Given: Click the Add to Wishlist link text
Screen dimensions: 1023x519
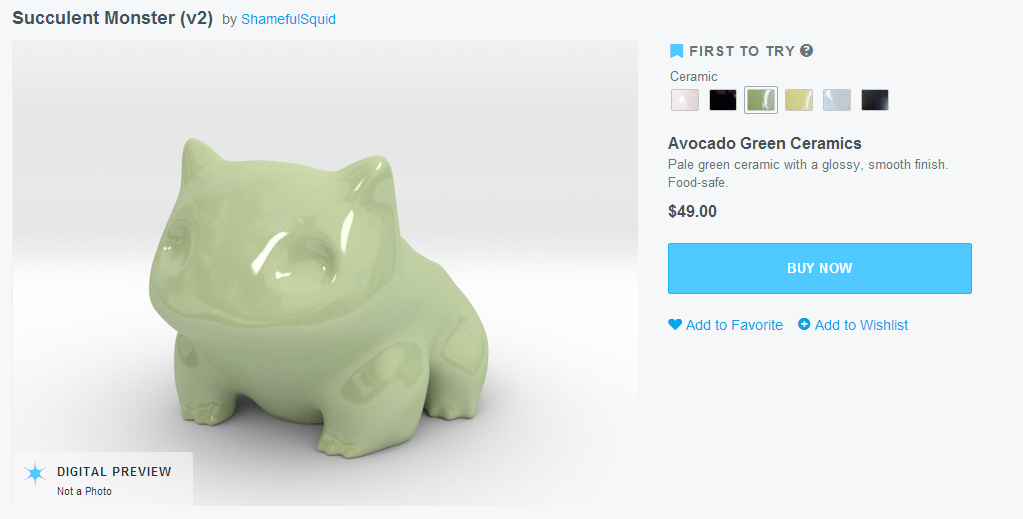Looking at the screenshot, I should [861, 325].
